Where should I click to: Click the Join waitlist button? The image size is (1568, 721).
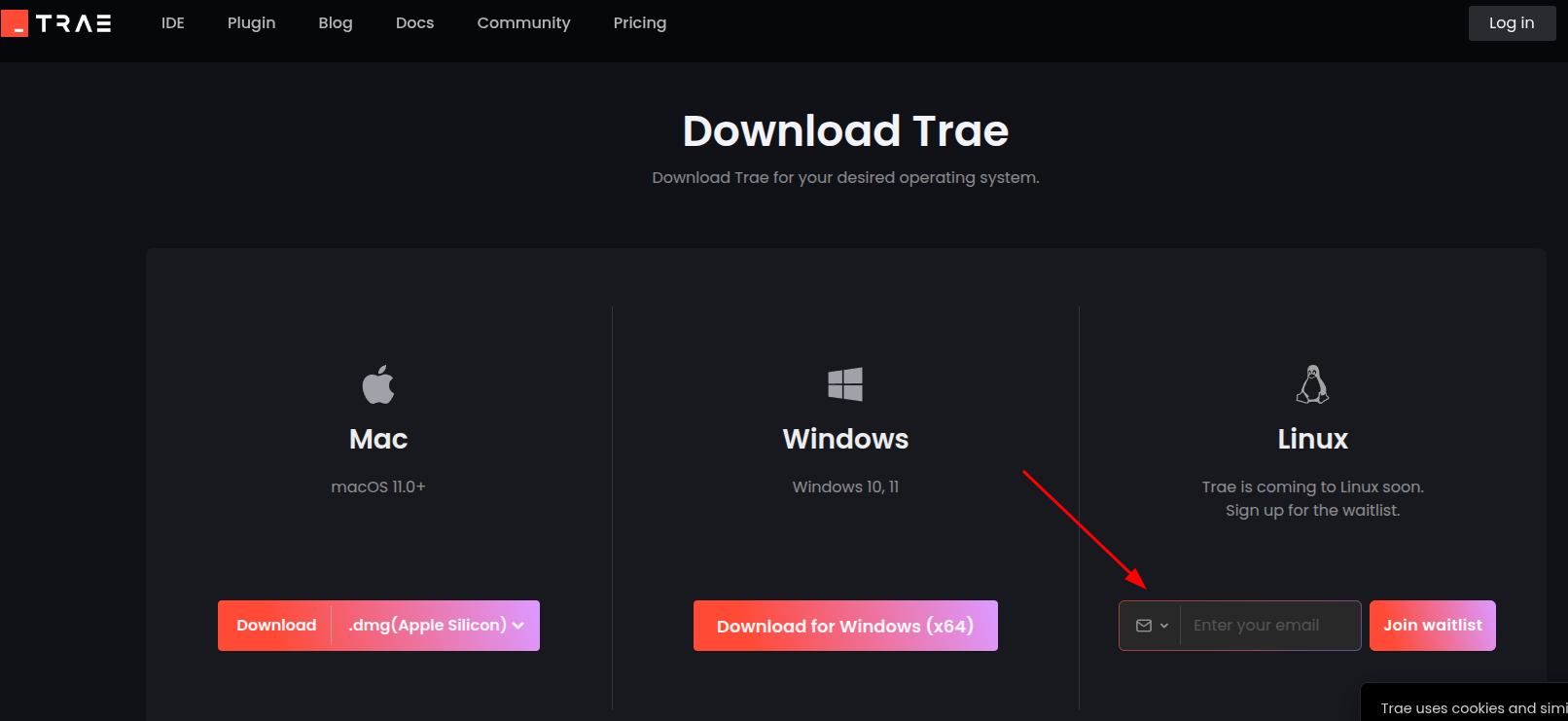(1433, 626)
